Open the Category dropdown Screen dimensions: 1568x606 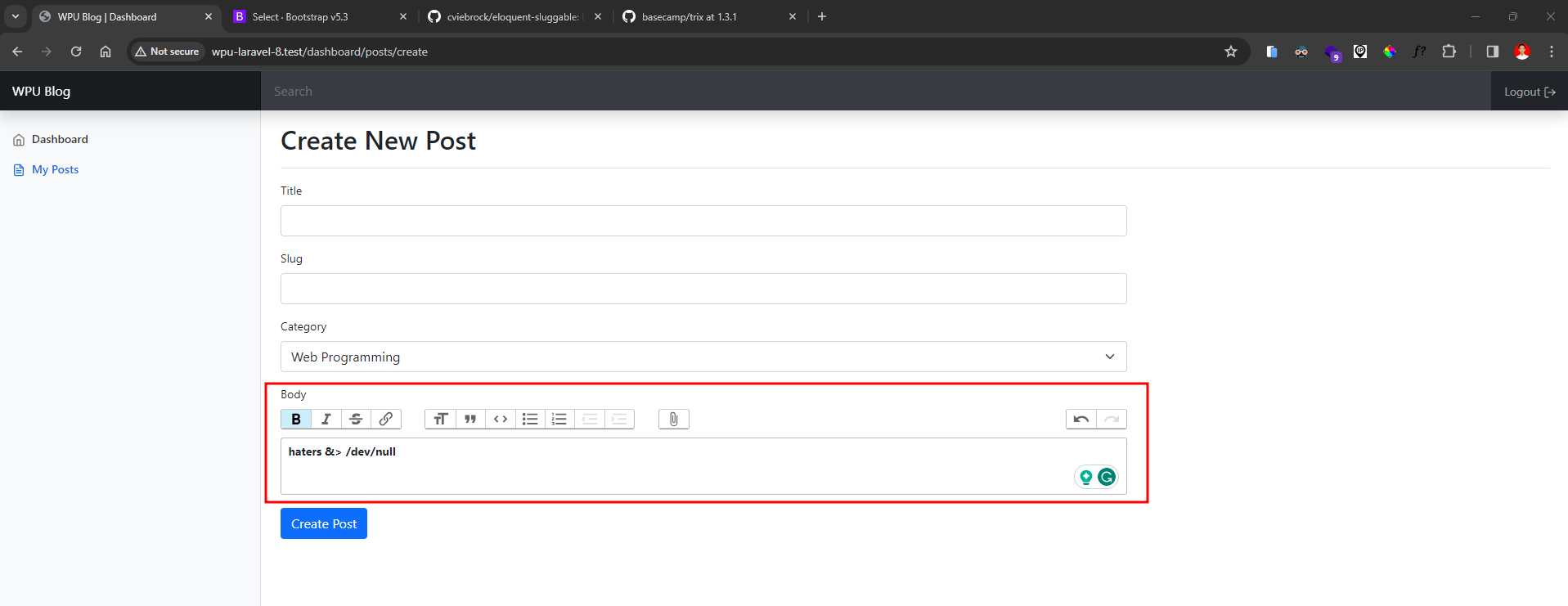703,357
